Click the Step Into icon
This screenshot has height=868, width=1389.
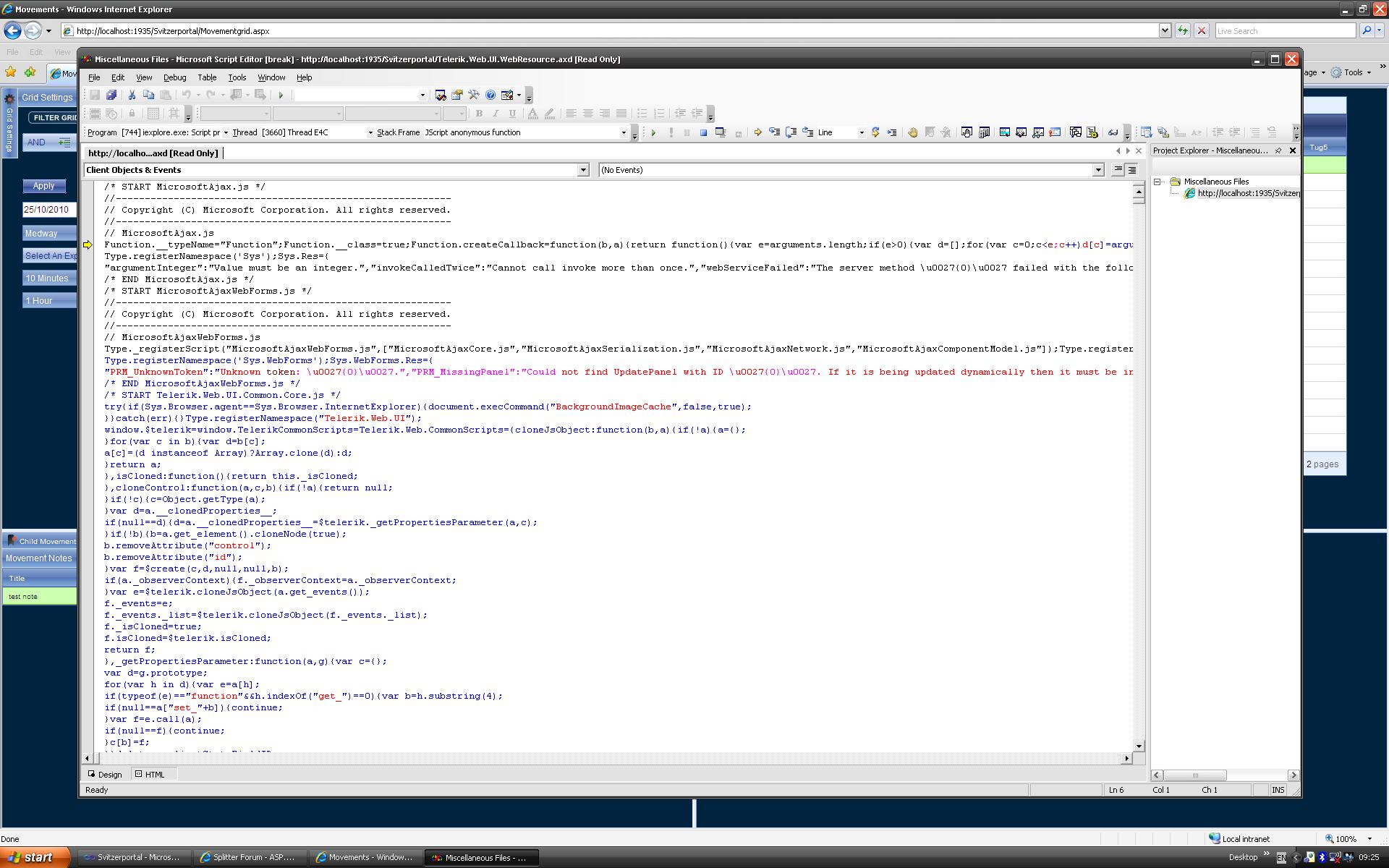point(775,133)
